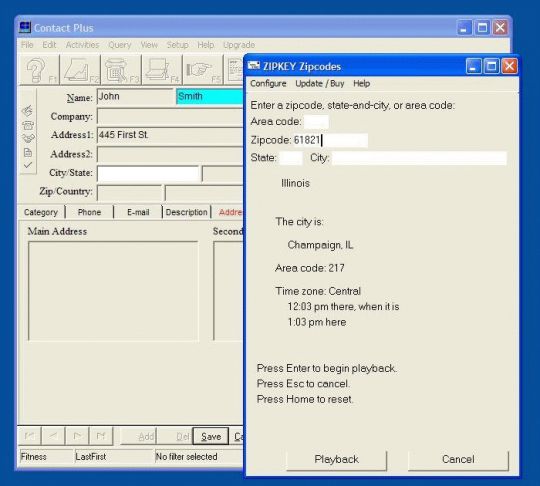Click the Cancel button in ZIPKEY

pyautogui.click(x=458, y=459)
